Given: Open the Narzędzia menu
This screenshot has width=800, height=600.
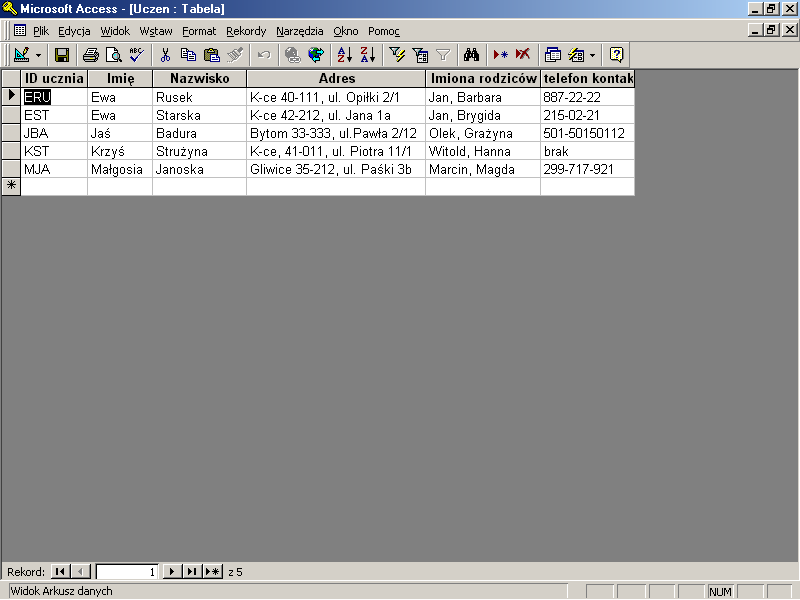Looking at the screenshot, I should [300, 31].
